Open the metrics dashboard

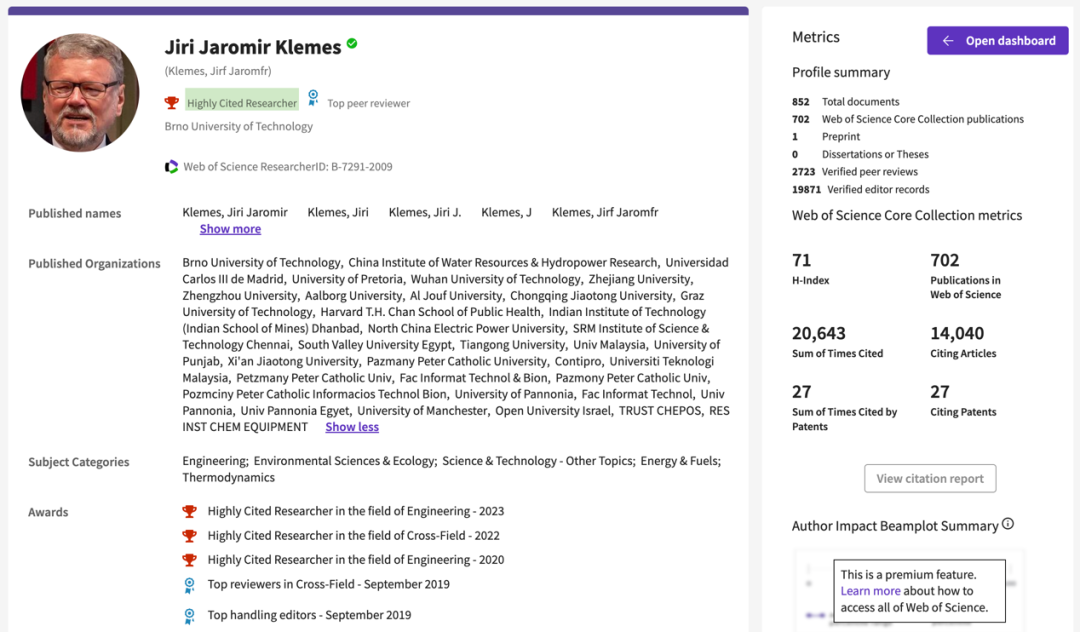click(x=997, y=41)
